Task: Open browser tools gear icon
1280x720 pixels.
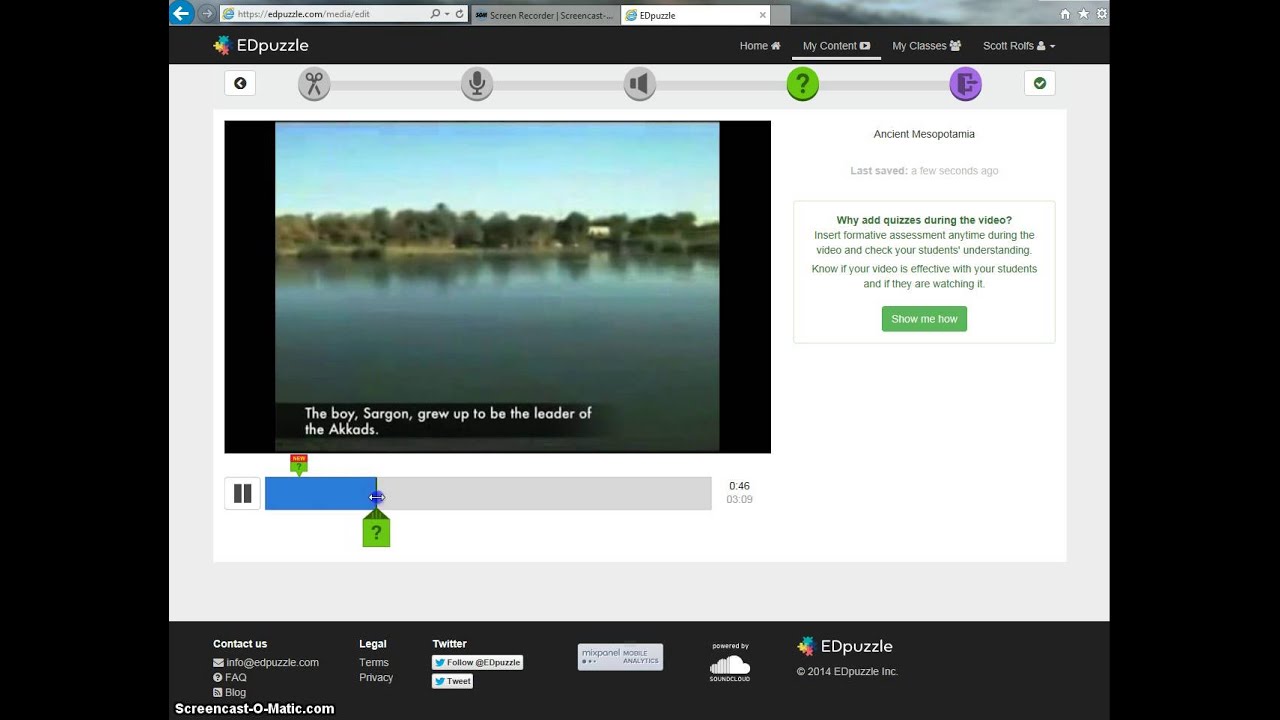Action: pos(1102,14)
